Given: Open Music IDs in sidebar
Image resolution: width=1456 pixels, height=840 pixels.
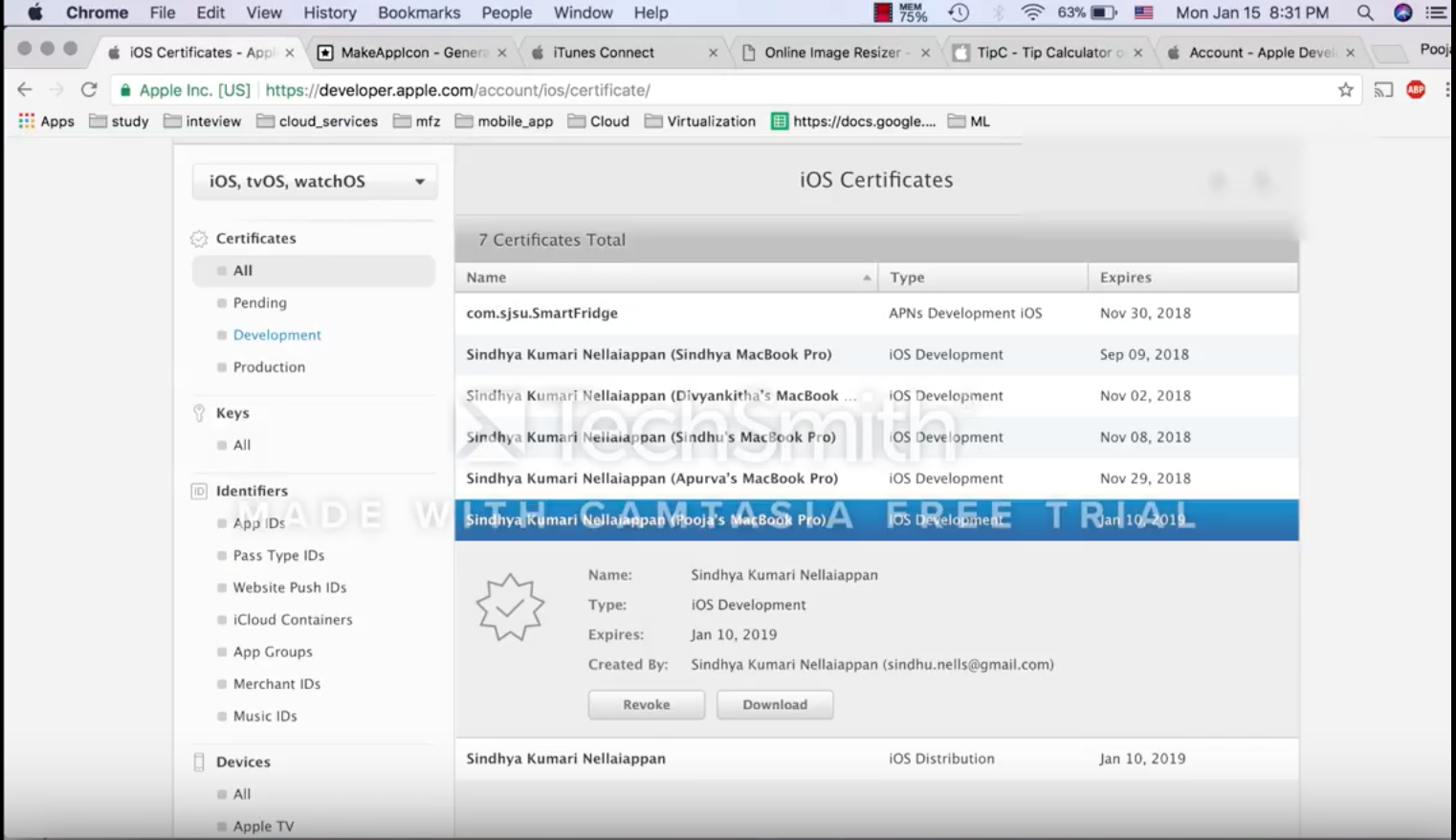Looking at the screenshot, I should click(x=265, y=717).
